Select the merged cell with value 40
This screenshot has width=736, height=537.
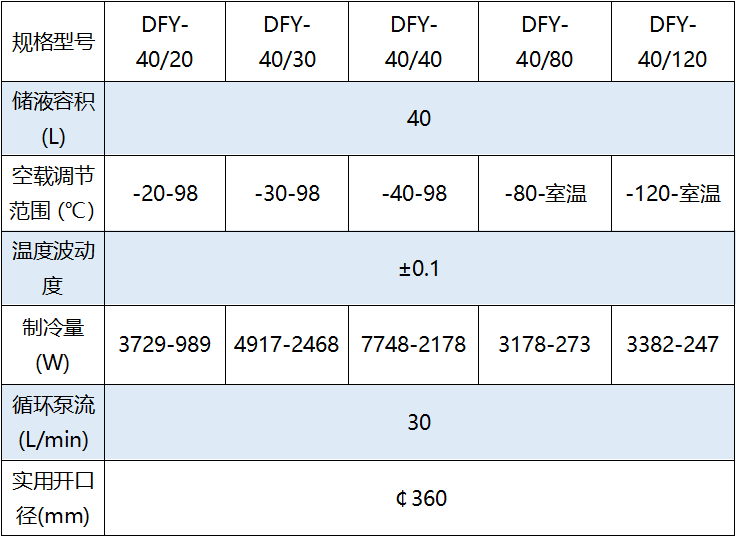[x=419, y=119]
